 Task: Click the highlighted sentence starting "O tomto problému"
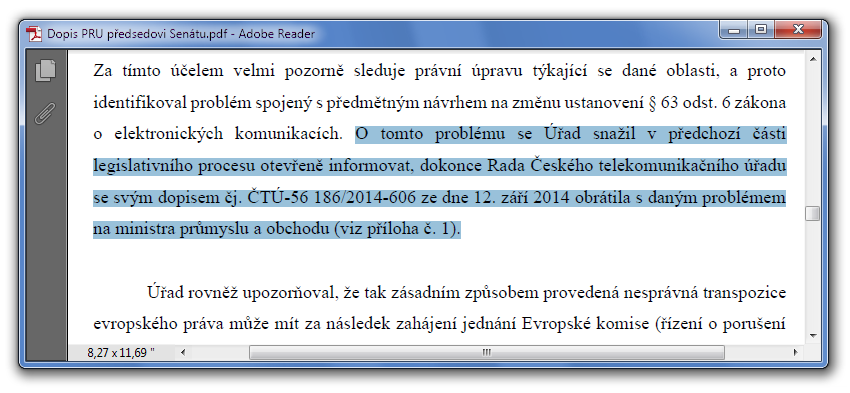coord(440,181)
